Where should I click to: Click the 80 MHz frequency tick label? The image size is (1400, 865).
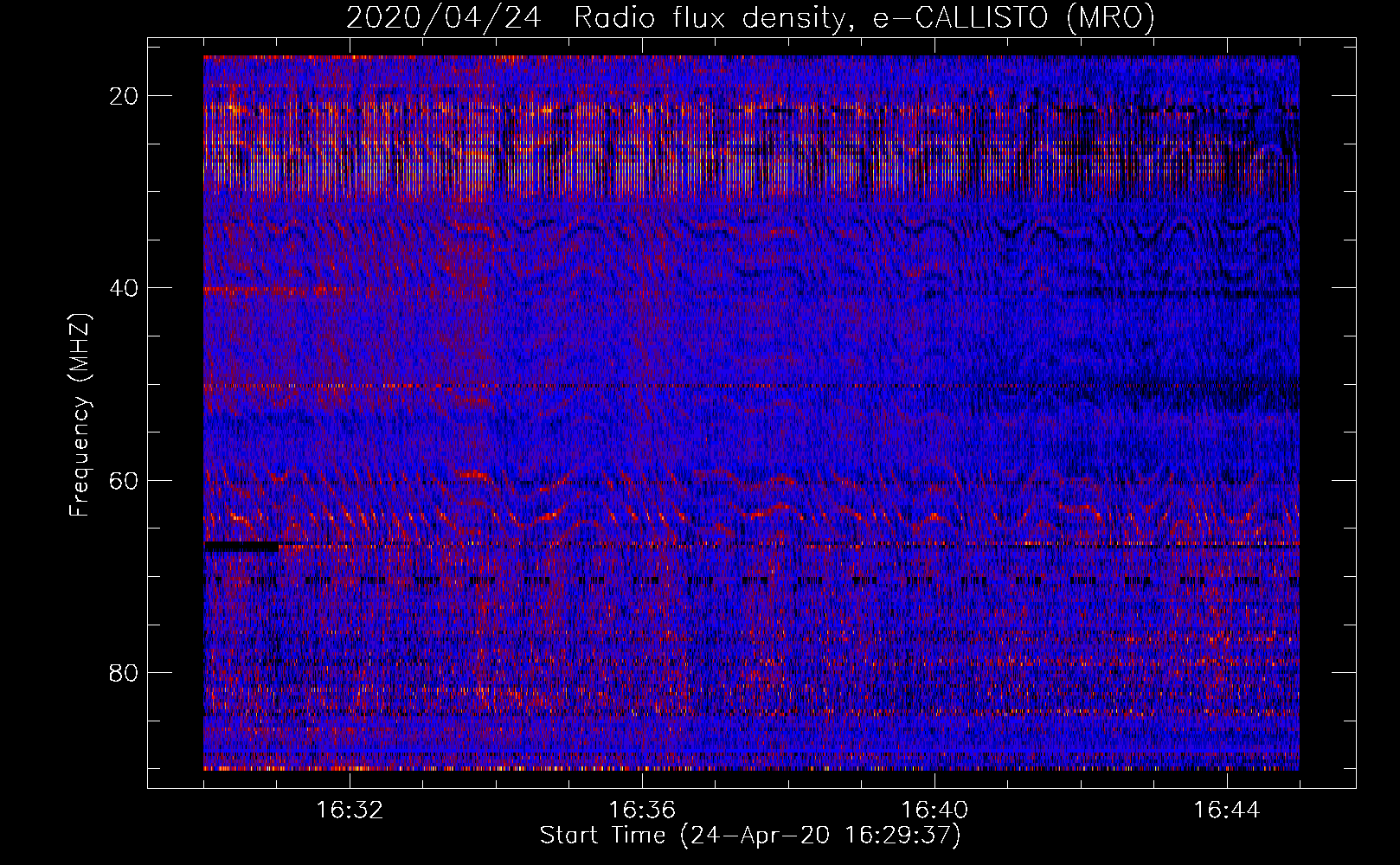[125, 672]
